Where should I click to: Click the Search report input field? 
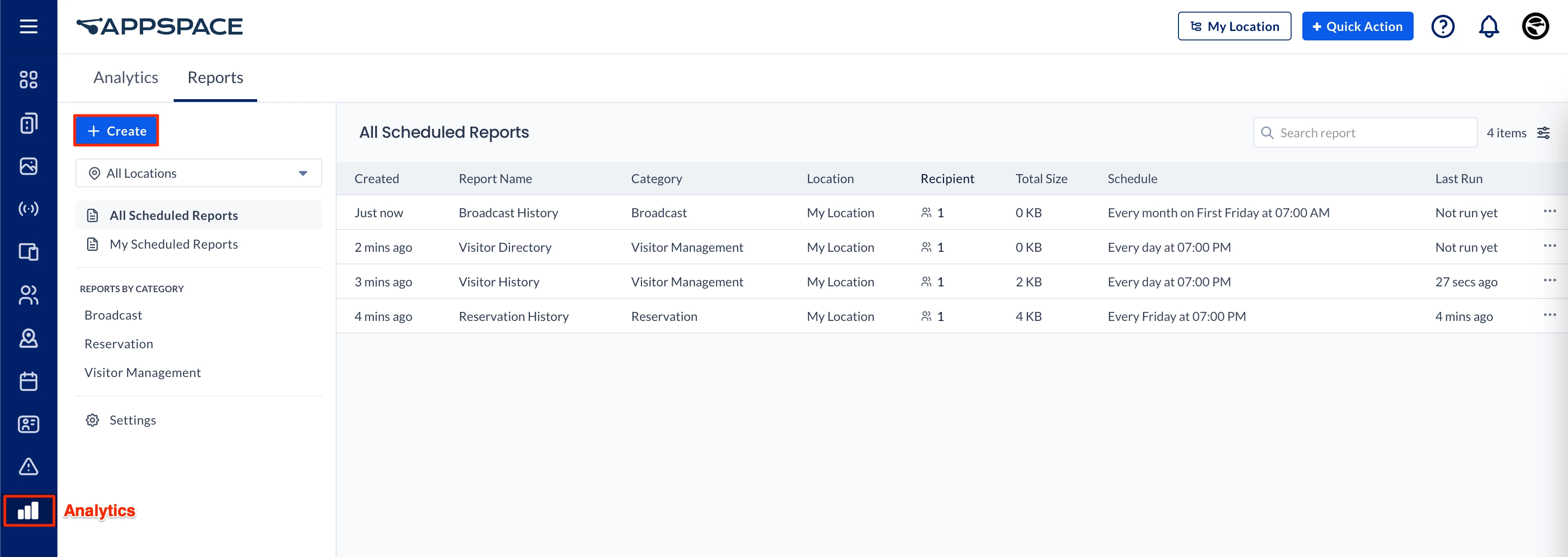(x=1370, y=133)
